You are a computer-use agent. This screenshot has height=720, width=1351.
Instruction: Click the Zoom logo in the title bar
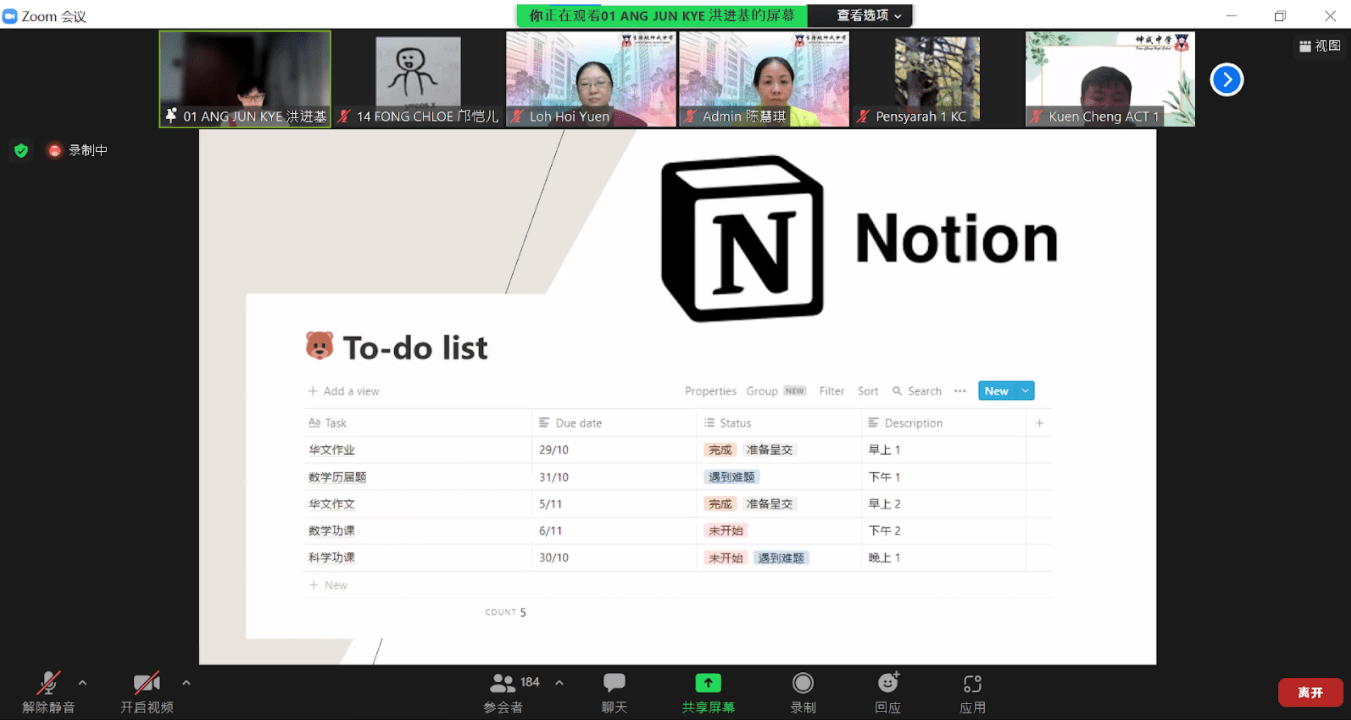pos(11,16)
